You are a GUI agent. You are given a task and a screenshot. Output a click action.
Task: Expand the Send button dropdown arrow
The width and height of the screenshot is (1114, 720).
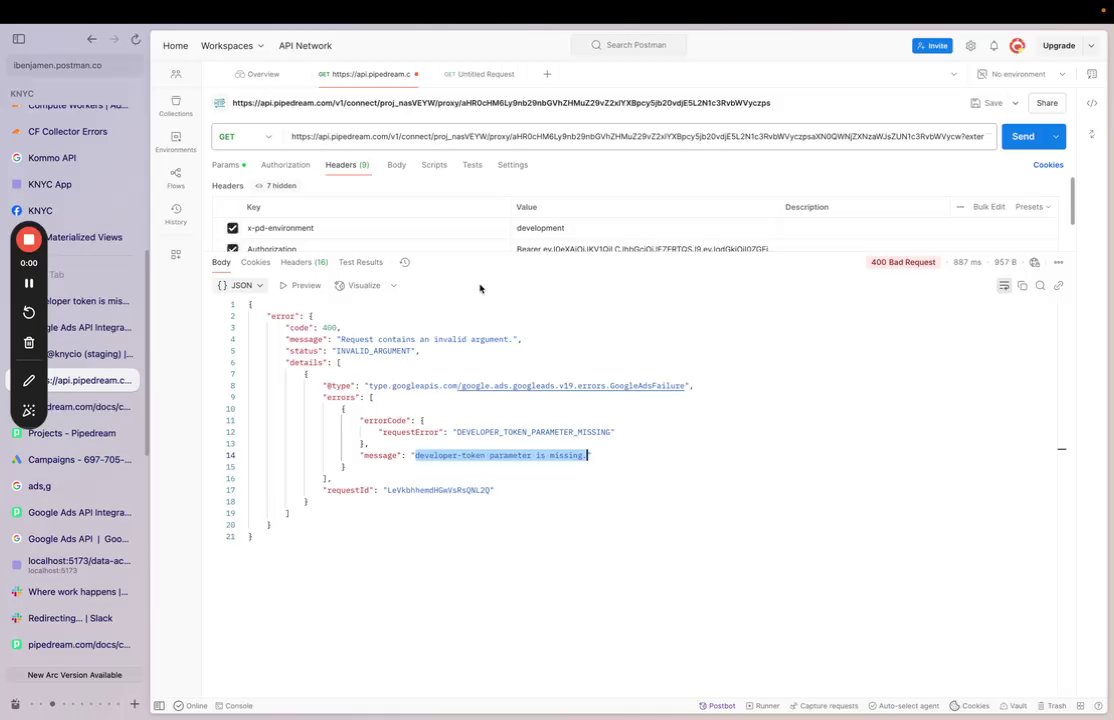(x=1056, y=136)
